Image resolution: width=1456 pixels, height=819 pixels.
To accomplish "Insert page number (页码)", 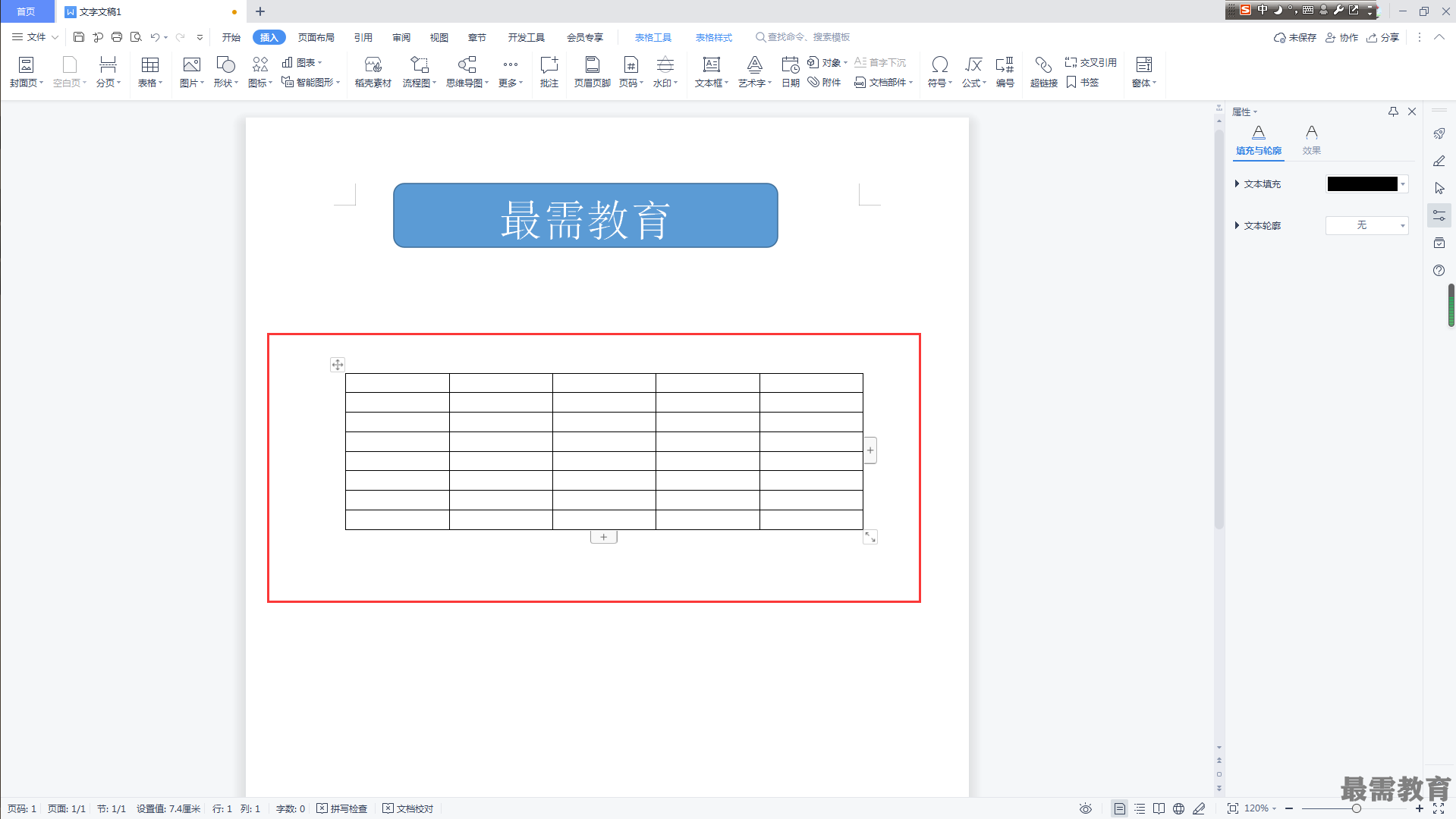I will (631, 72).
